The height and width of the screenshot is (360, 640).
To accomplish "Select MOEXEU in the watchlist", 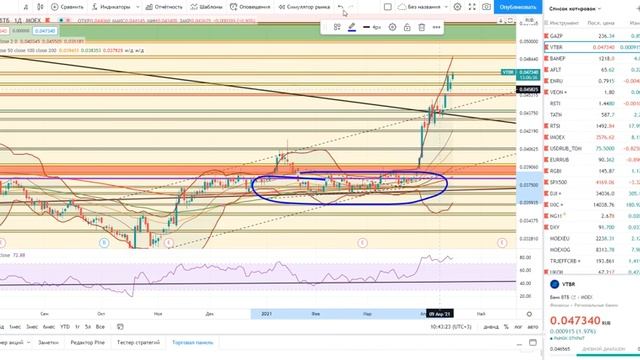I will (592, 238).
